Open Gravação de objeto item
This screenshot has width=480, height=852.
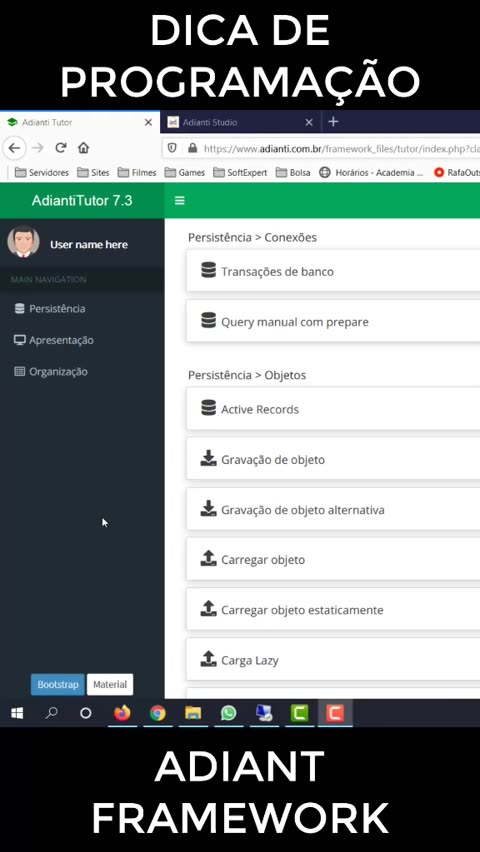pyautogui.click(x=333, y=460)
